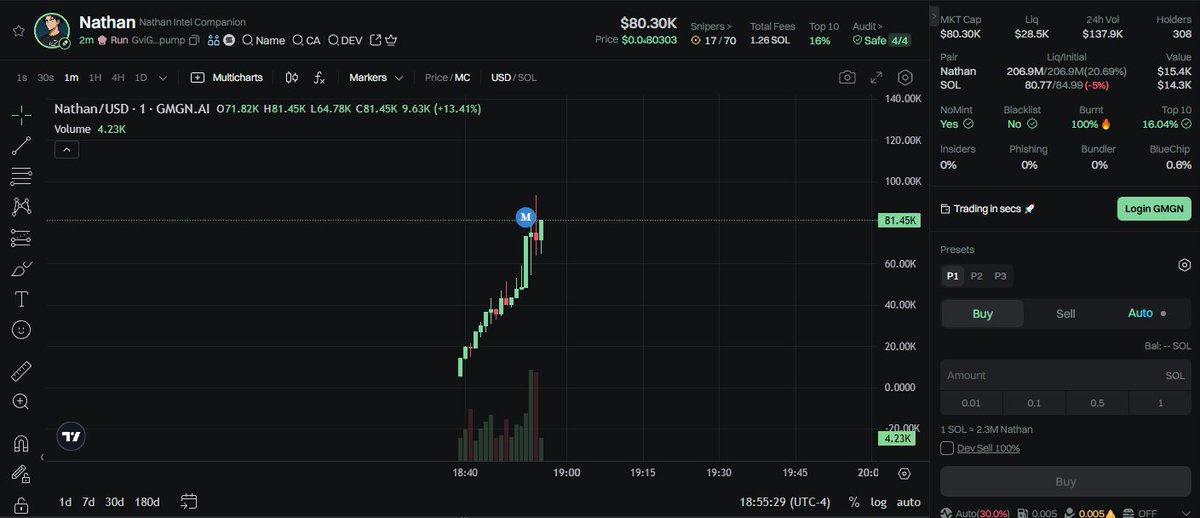
Task: Select the text annotation tool
Action: pyautogui.click(x=21, y=299)
